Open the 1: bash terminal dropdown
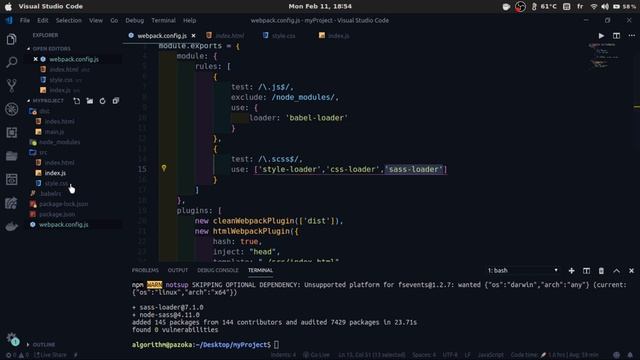The image size is (640, 360). click(522, 271)
